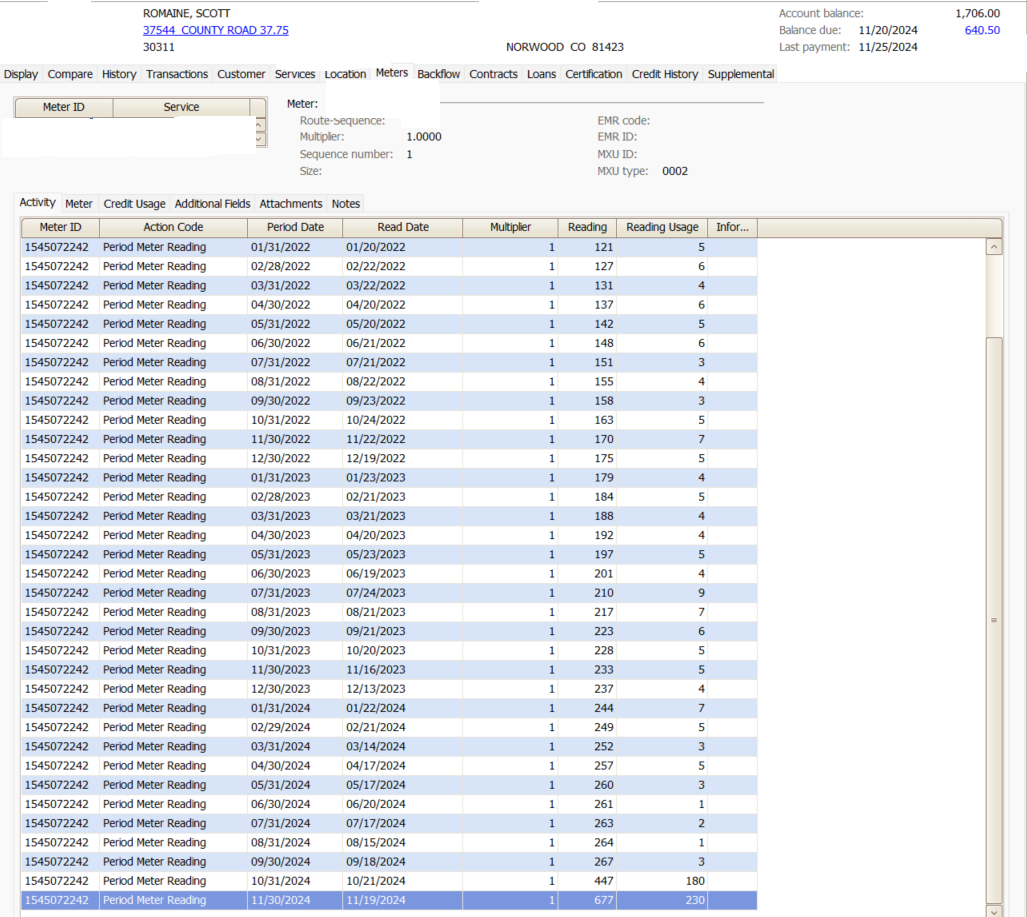Go to the Services tab
Screen dimensions: 1027x917
[x=295, y=74]
